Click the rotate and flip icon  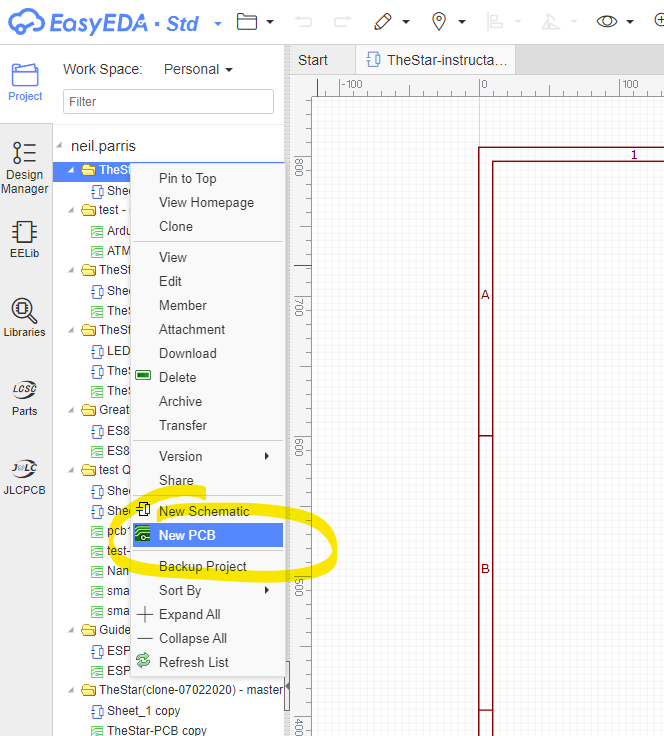(x=550, y=22)
